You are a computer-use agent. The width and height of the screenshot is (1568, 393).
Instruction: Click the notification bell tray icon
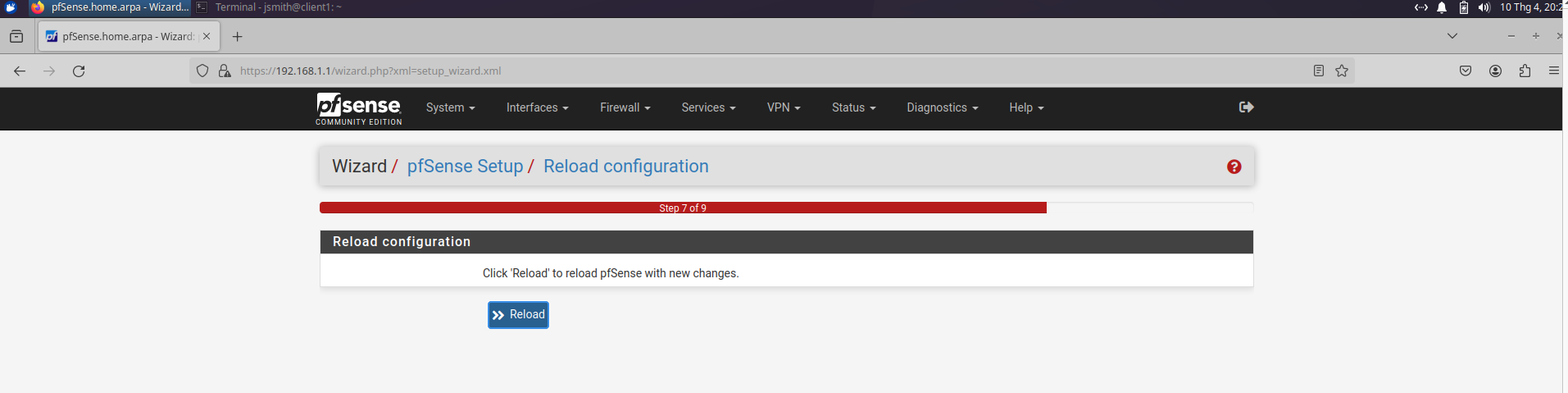pyautogui.click(x=1442, y=7)
